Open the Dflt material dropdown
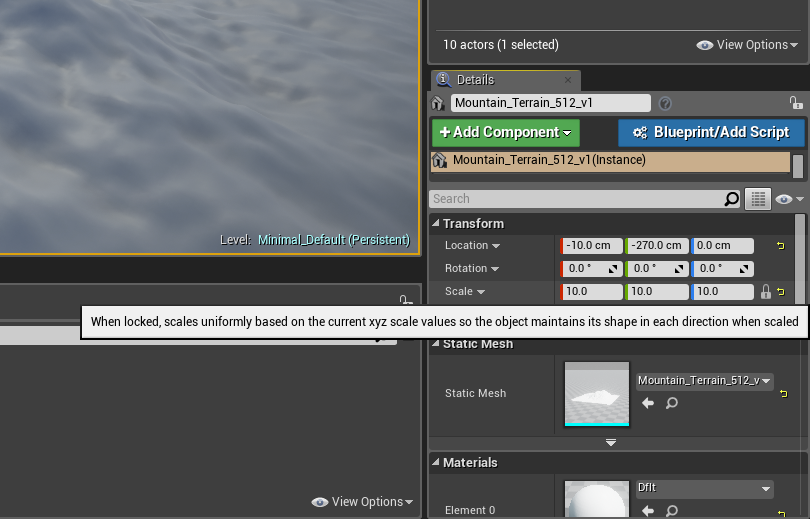 click(x=705, y=488)
